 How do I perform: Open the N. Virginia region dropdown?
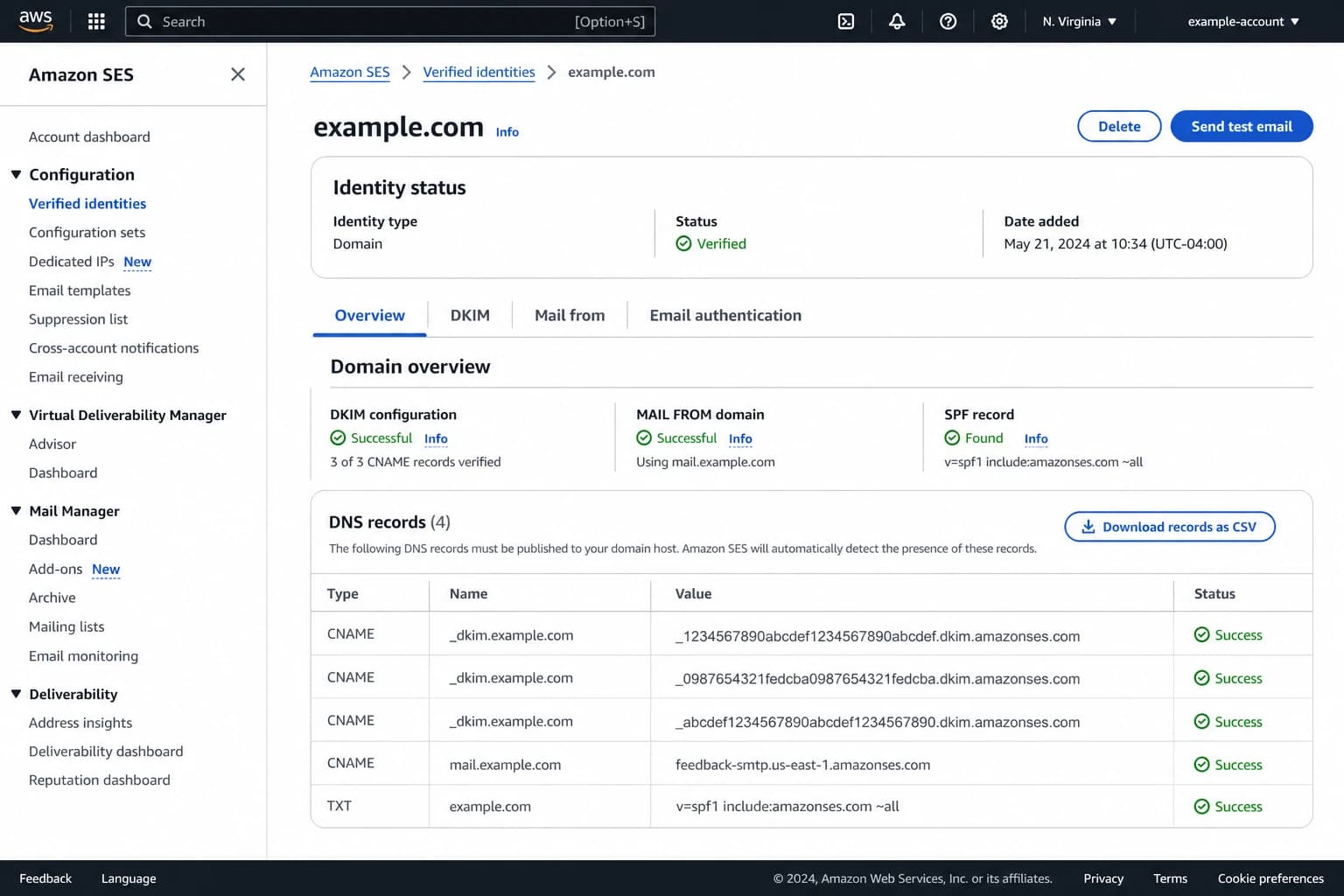pyautogui.click(x=1079, y=21)
